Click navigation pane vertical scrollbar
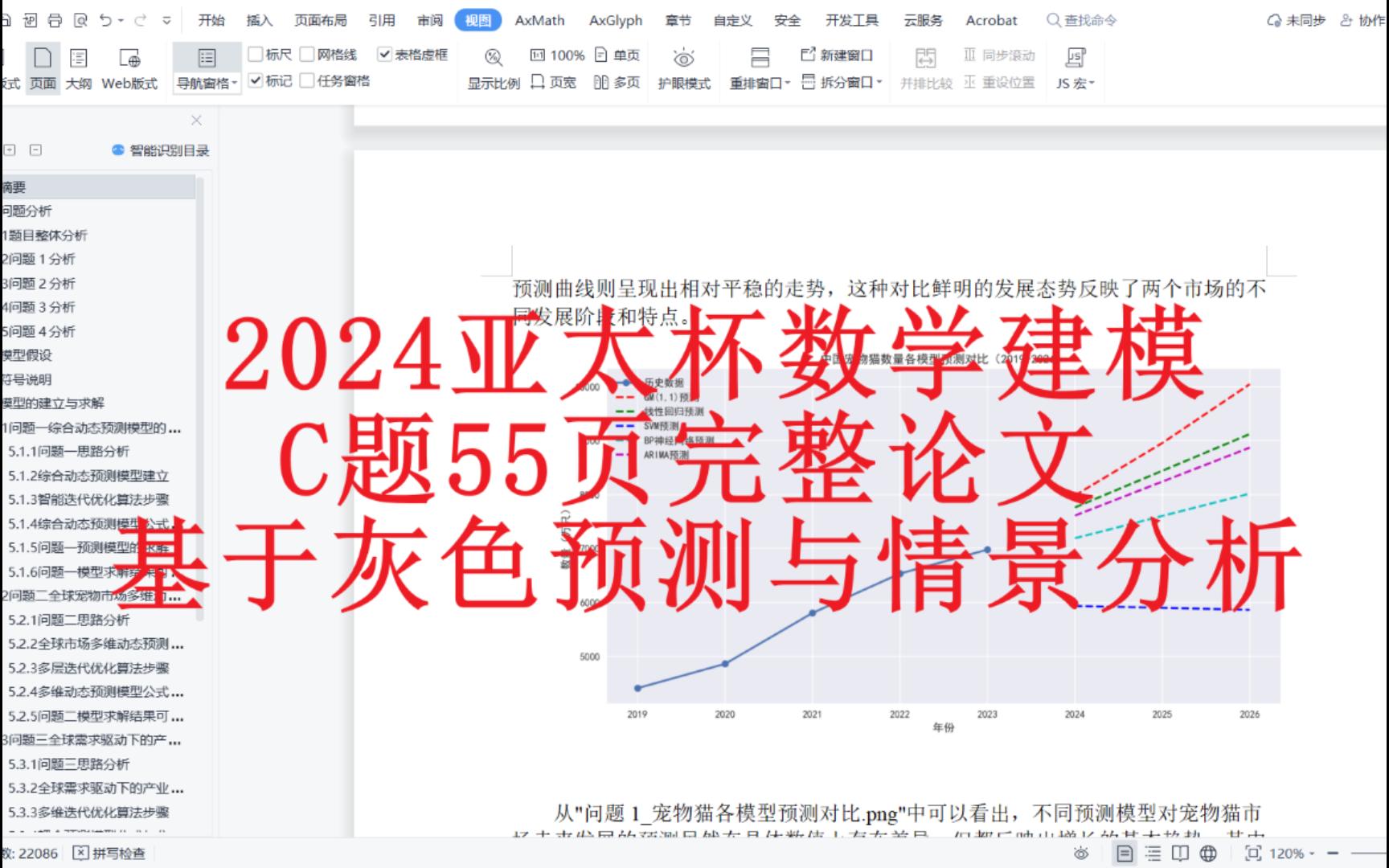The width and height of the screenshot is (1389, 868). click(200, 399)
